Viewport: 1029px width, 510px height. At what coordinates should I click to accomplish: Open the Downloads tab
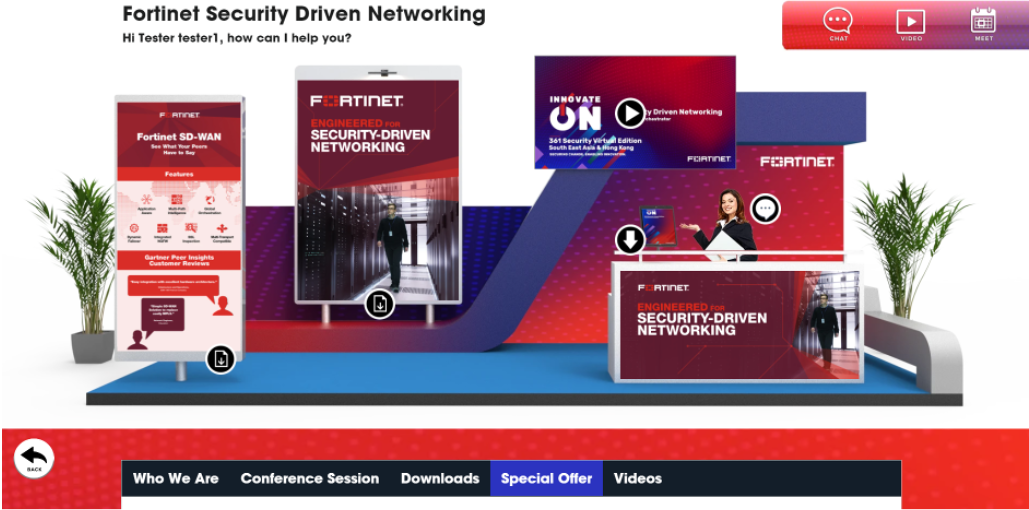[440, 478]
